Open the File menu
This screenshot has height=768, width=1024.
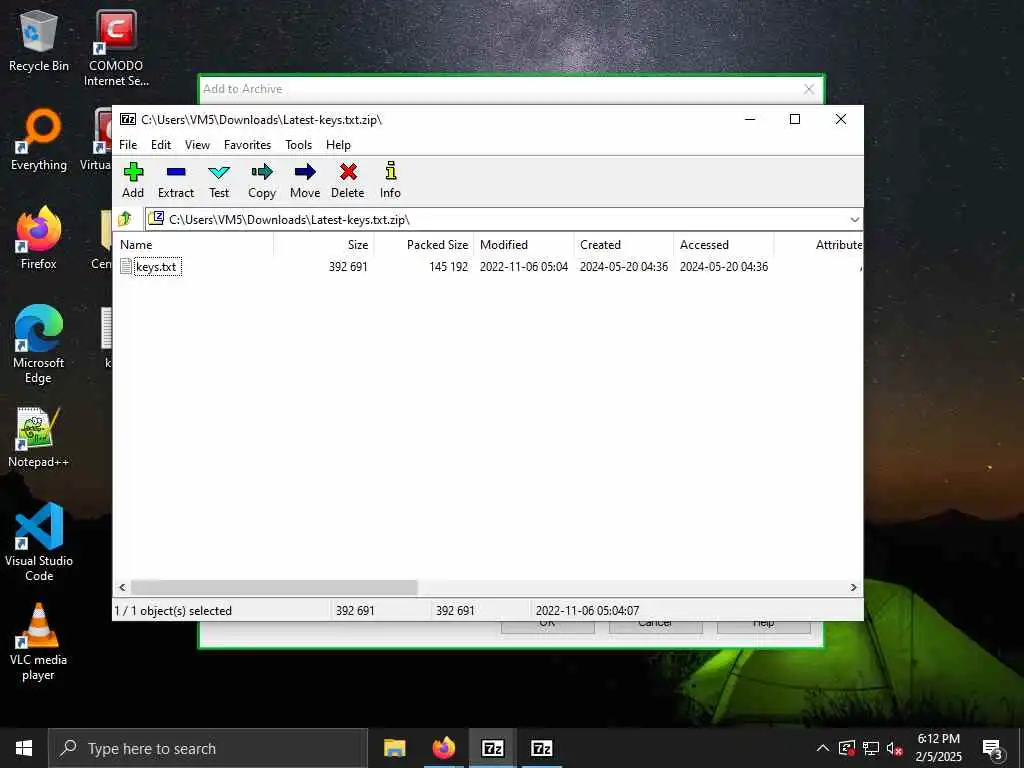click(128, 145)
